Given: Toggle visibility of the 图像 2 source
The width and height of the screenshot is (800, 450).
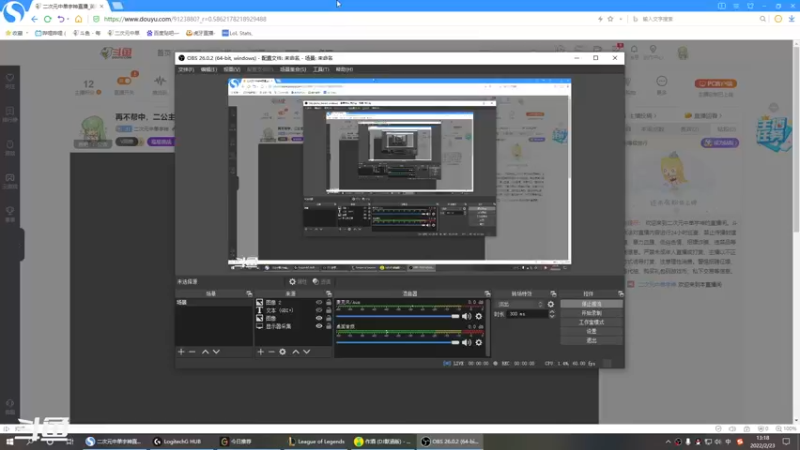Looking at the screenshot, I should pyautogui.click(x=319, y=303).
